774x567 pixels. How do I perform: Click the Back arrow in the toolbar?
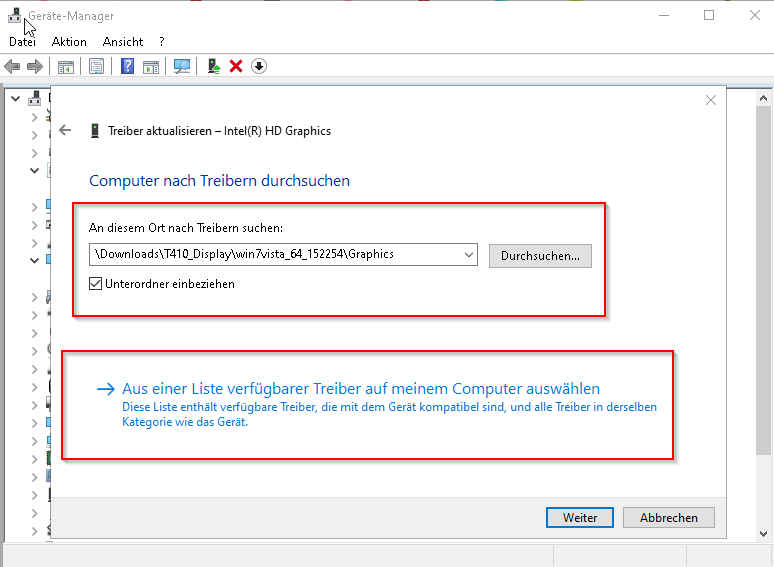[12, 66]
